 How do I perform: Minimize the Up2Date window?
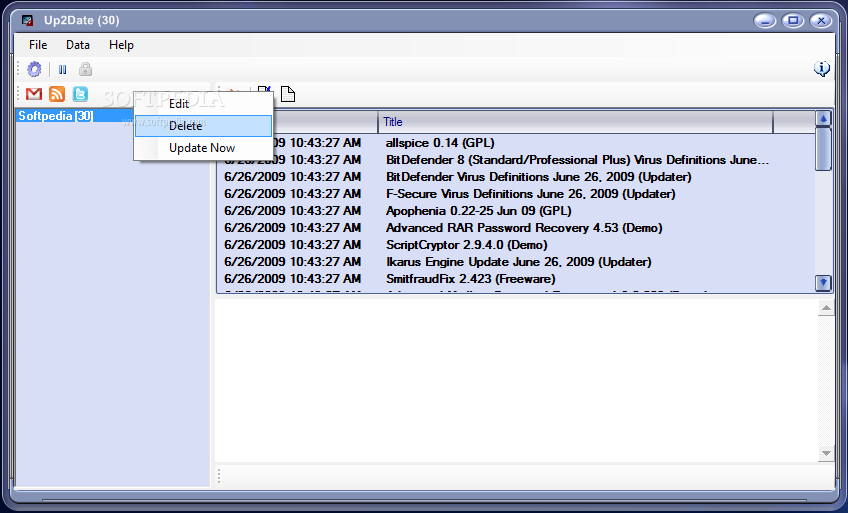pyautogui.click(x=765, y=21)
